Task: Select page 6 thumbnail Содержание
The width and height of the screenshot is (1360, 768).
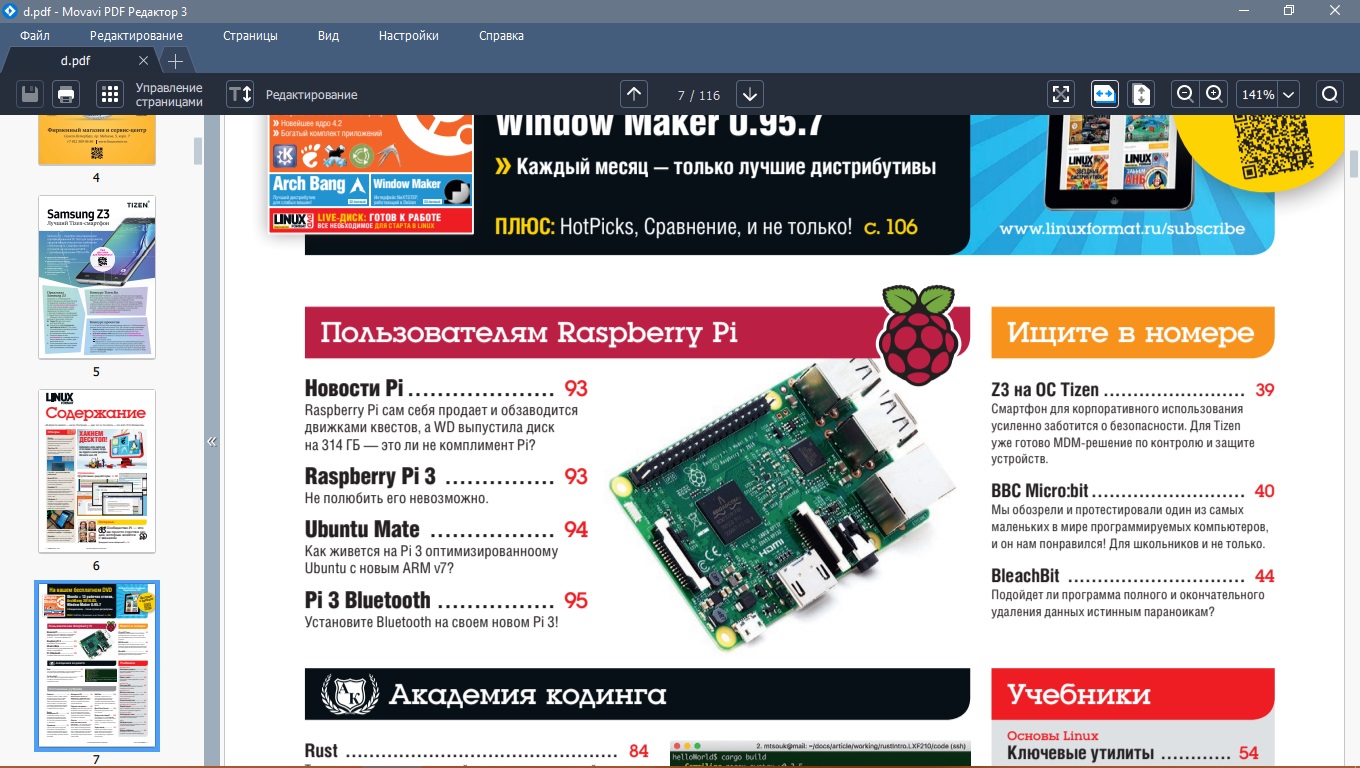Action: (x=97, y=471)
